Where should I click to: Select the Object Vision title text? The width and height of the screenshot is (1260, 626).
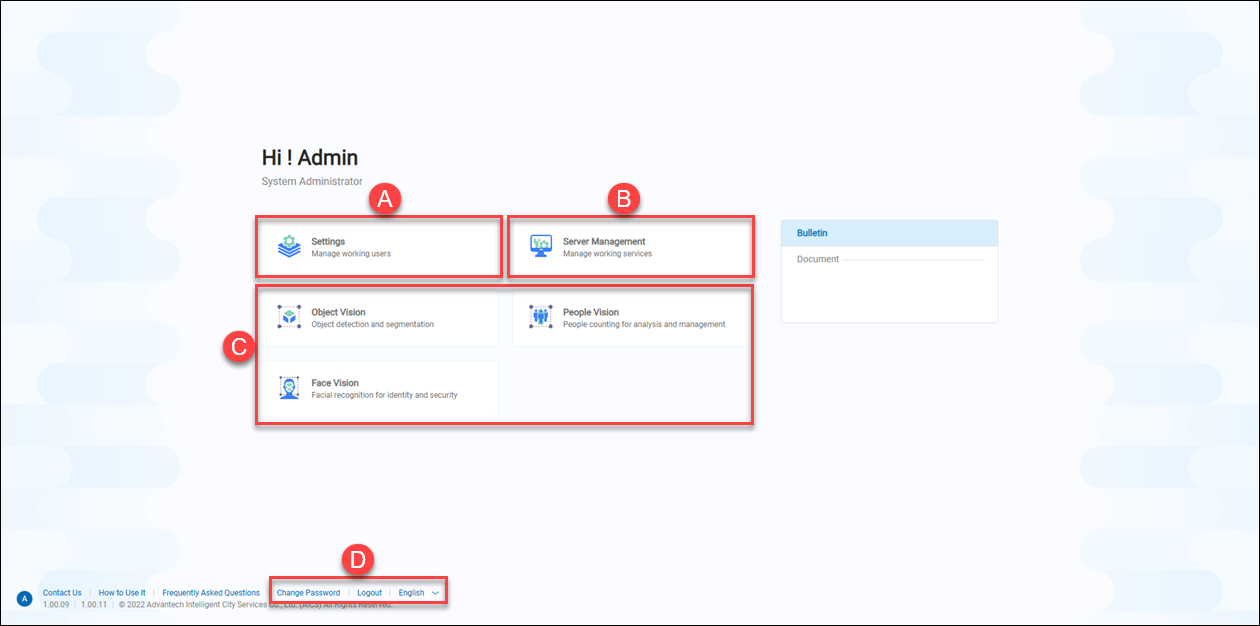338,312
